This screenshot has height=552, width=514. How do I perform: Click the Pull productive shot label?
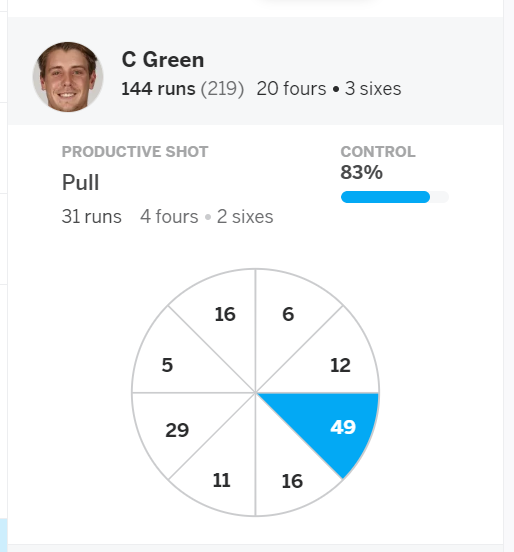80,183
